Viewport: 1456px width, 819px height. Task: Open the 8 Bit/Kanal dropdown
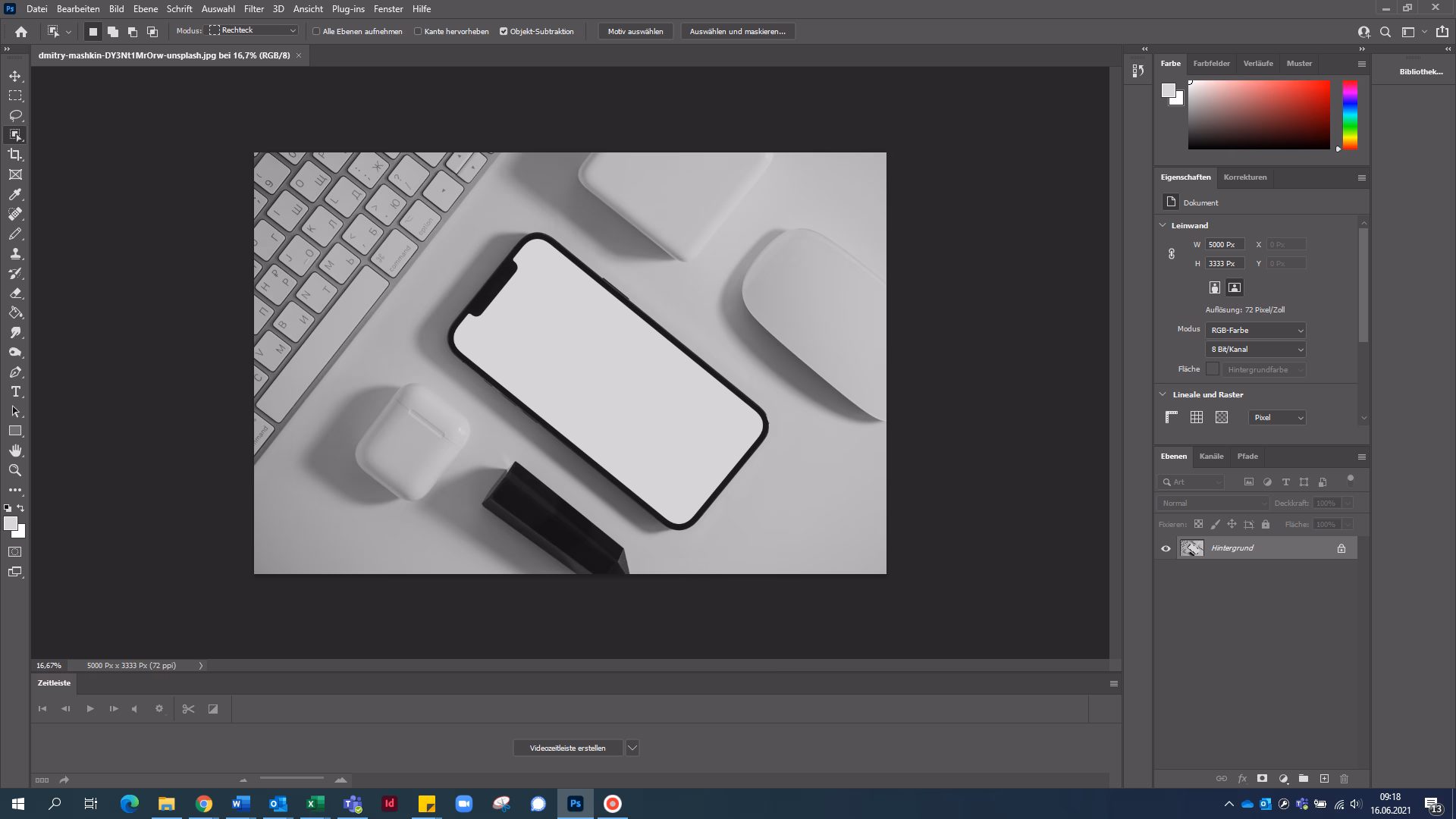[x=1255, y=349]
